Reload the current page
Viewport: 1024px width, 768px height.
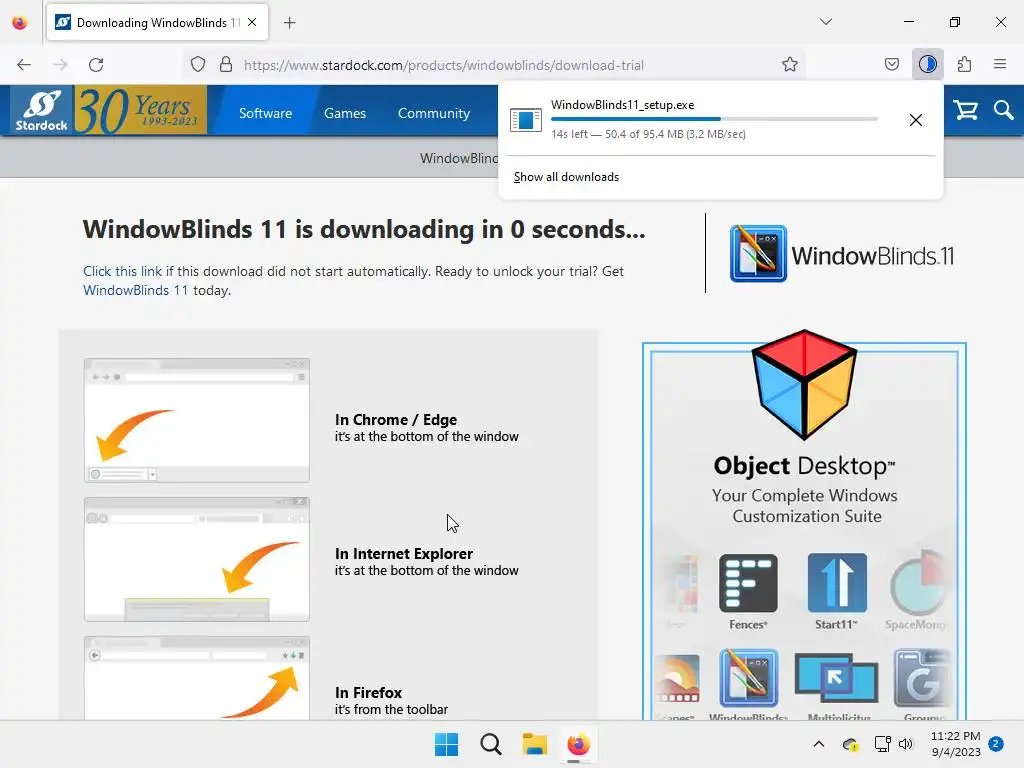96,65
